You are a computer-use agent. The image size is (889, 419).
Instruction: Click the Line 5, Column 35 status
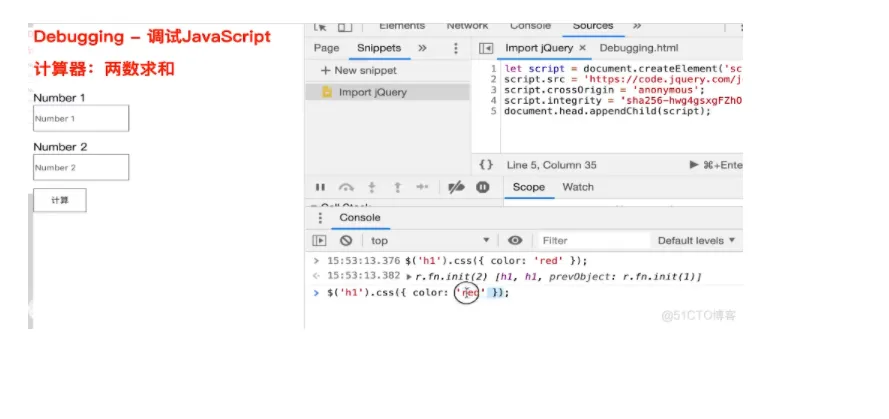pyautogui.click(x=552, y=165)
